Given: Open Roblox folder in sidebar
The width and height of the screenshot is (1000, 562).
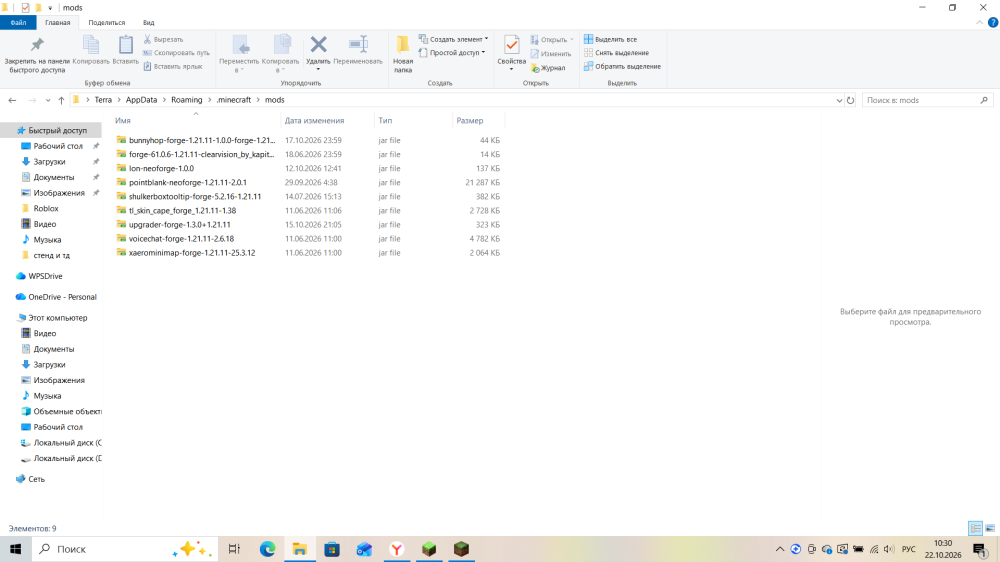Looking at the screenshot, I should [x=45, y=209].
